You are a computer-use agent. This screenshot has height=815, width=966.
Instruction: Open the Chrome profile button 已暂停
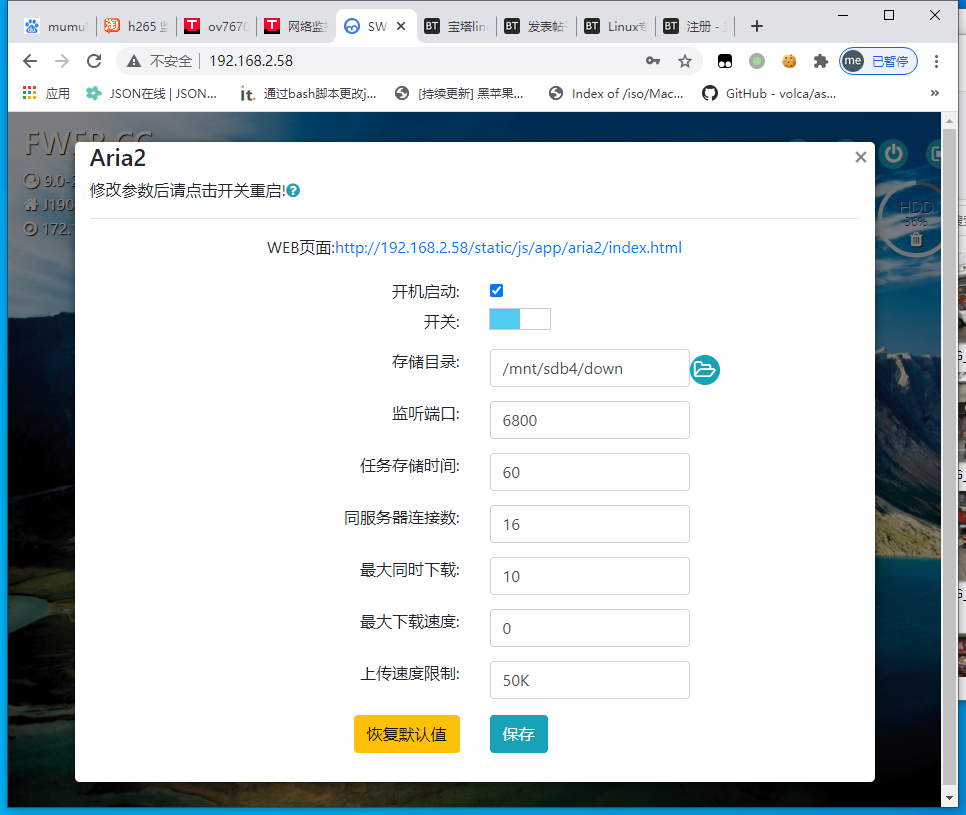pos(879,61)
